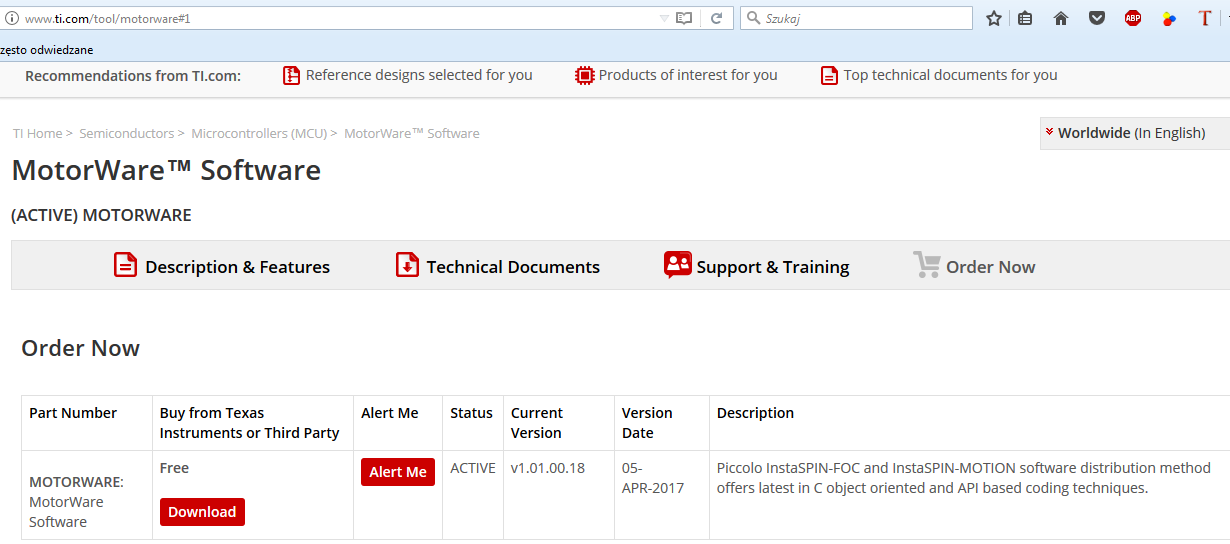
Task: Click the (ACTIVE) MOTORWARE subtitle
Action: (101, 215)
